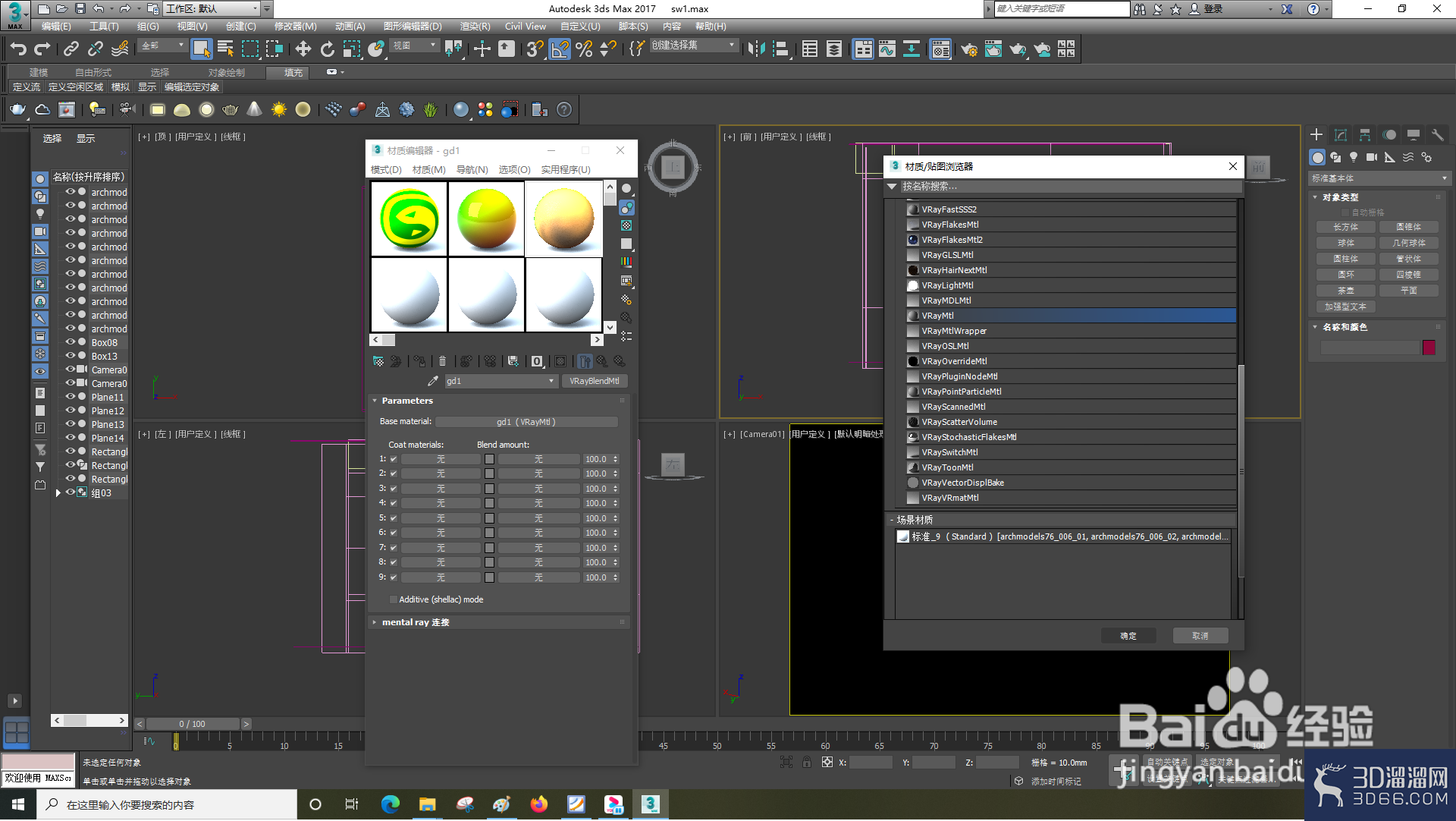Viewport: 1456px width, 821px height.
Task: Open the 渲染(R) menu
Action: click(x=475, y=26)
